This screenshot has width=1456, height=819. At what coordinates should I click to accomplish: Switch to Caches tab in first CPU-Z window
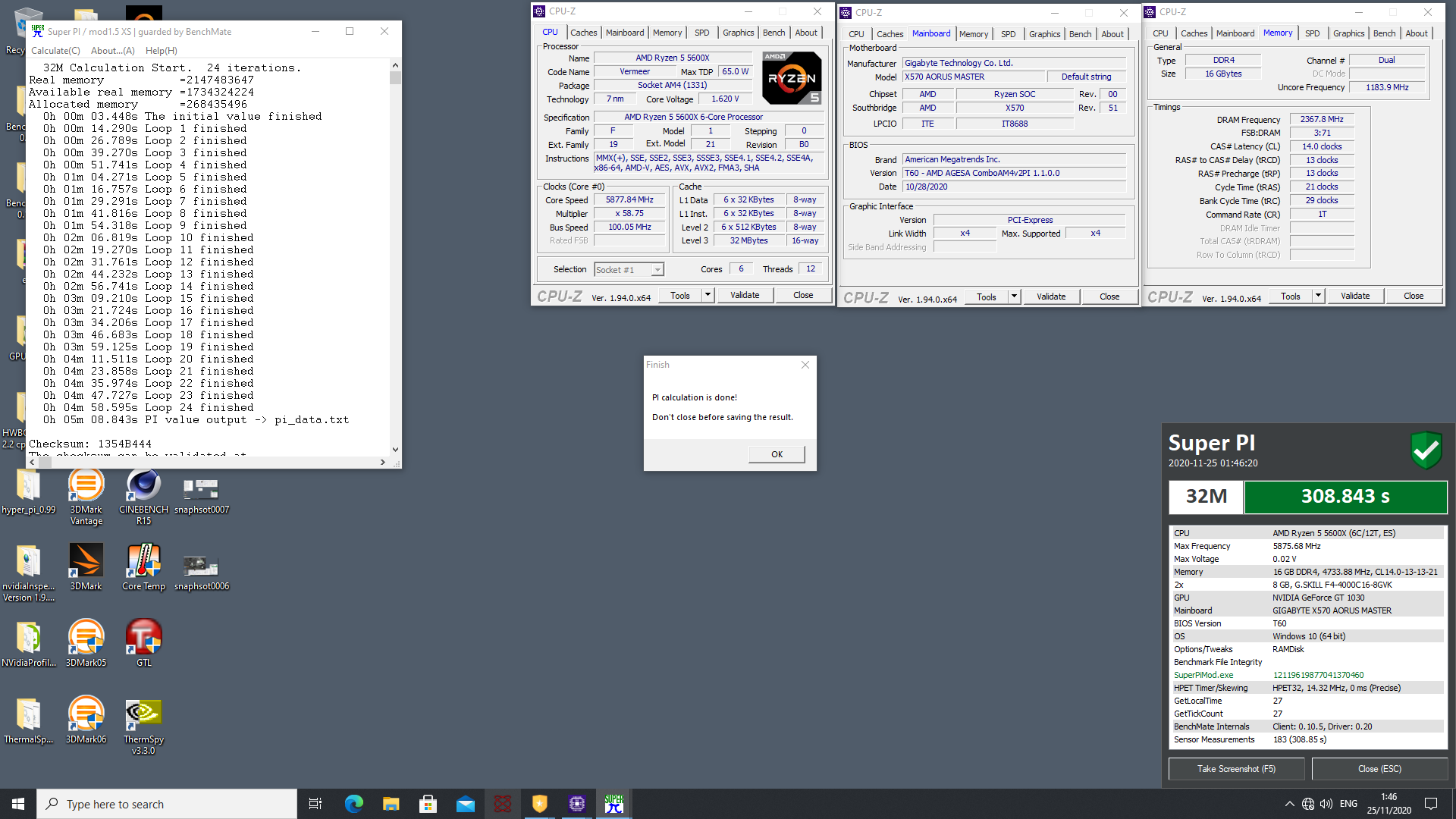(584, 33)
